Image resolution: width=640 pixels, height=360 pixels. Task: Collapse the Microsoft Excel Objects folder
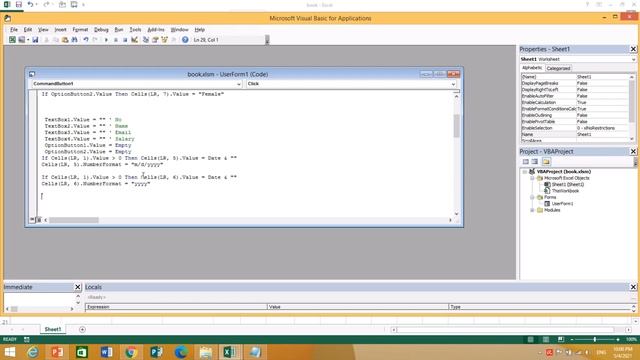pos(532,178)
